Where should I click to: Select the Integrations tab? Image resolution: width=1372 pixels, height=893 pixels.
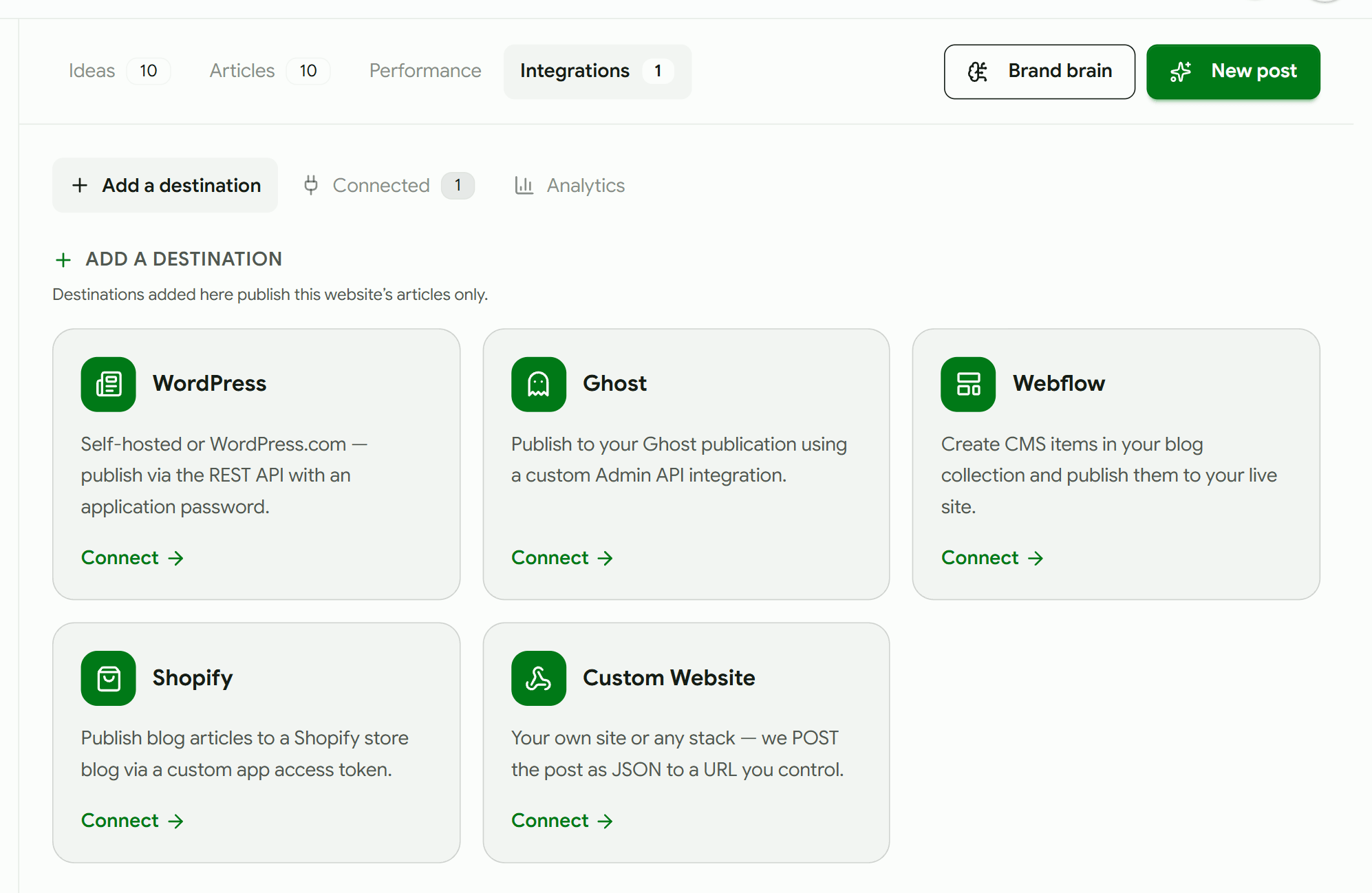[597, 72]
